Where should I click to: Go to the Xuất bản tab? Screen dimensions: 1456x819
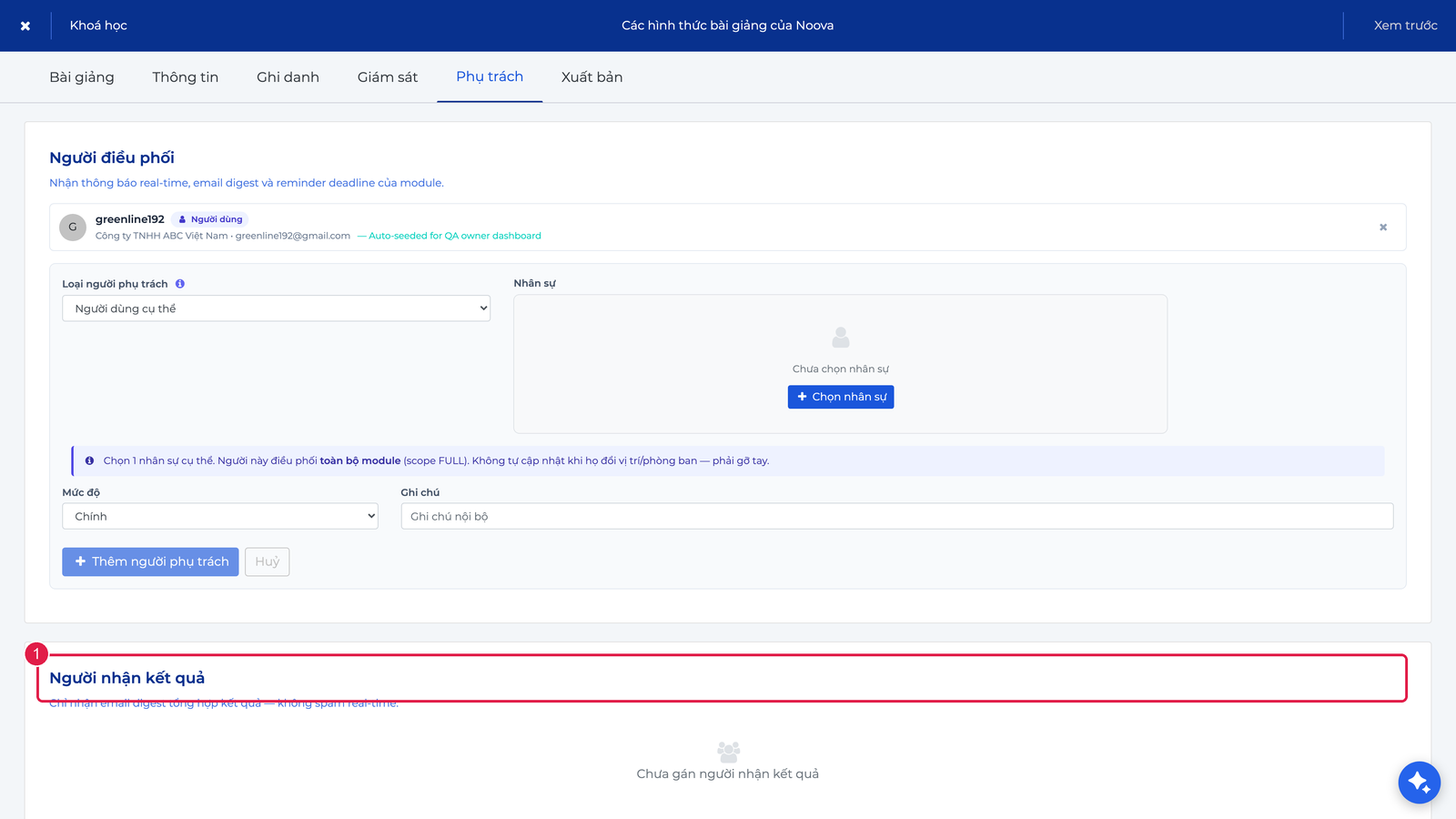(x=592, y=77)
